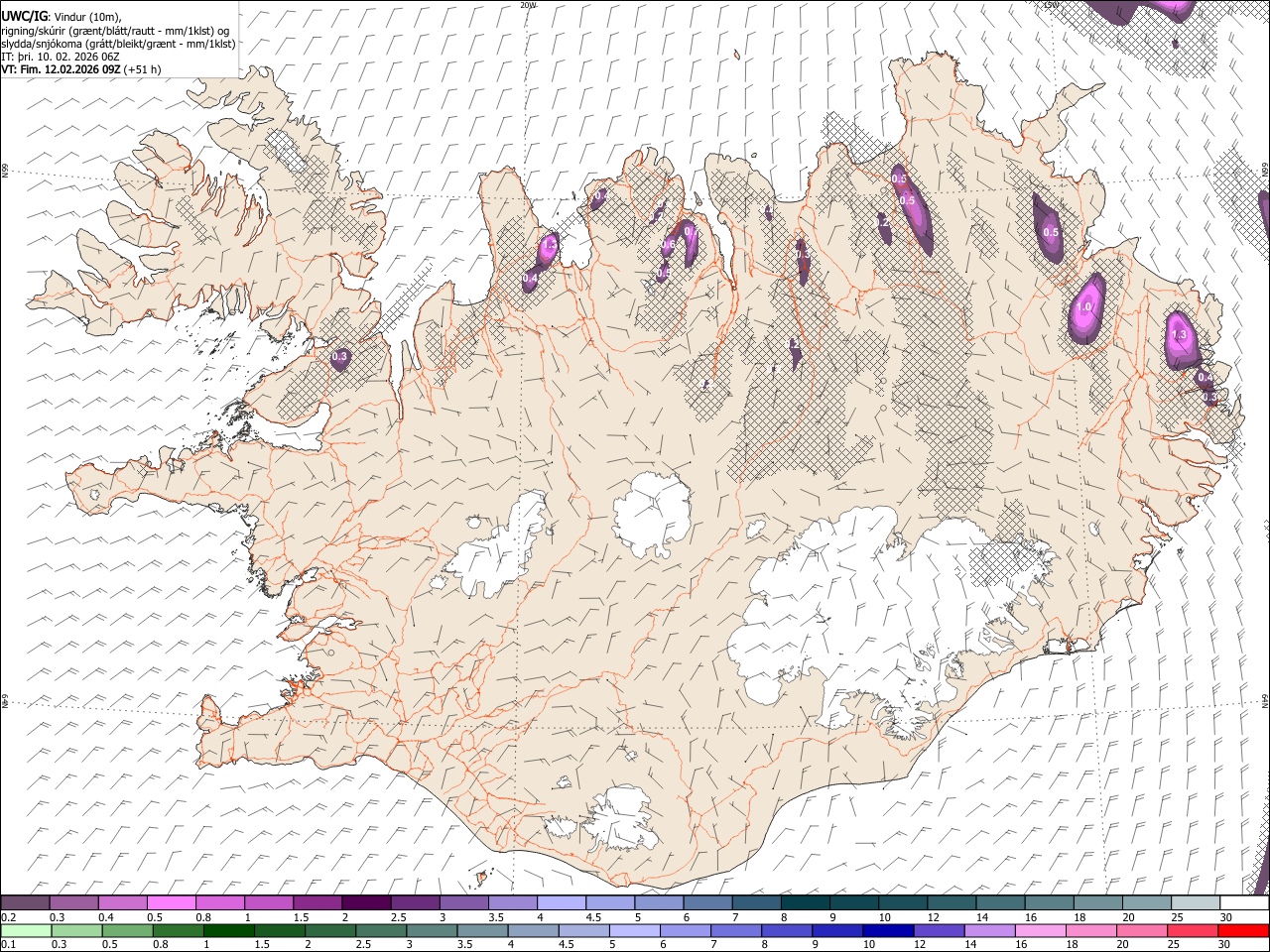Click the 20W longitude label

528,5
